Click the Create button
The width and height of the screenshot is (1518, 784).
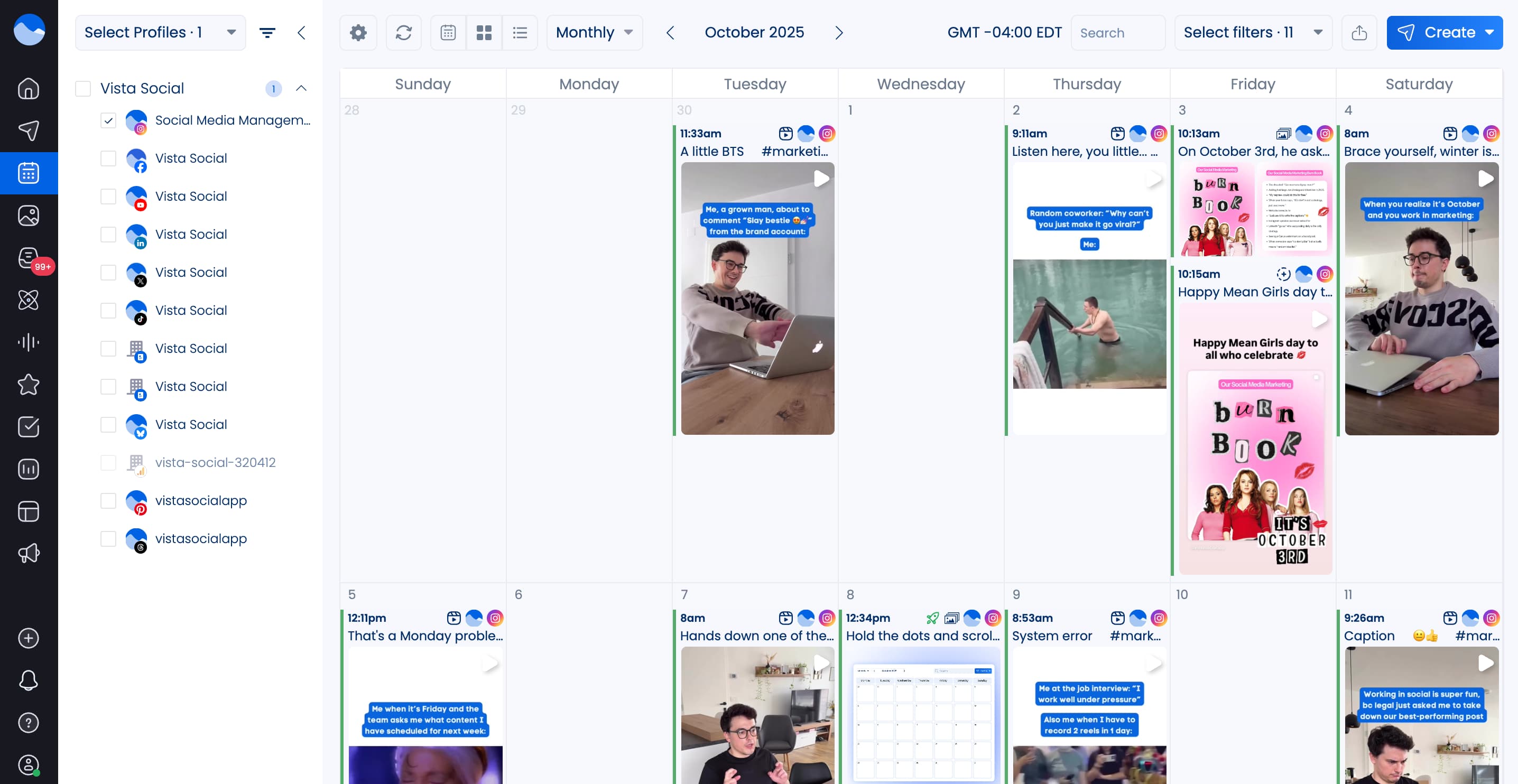(1445, 32)
